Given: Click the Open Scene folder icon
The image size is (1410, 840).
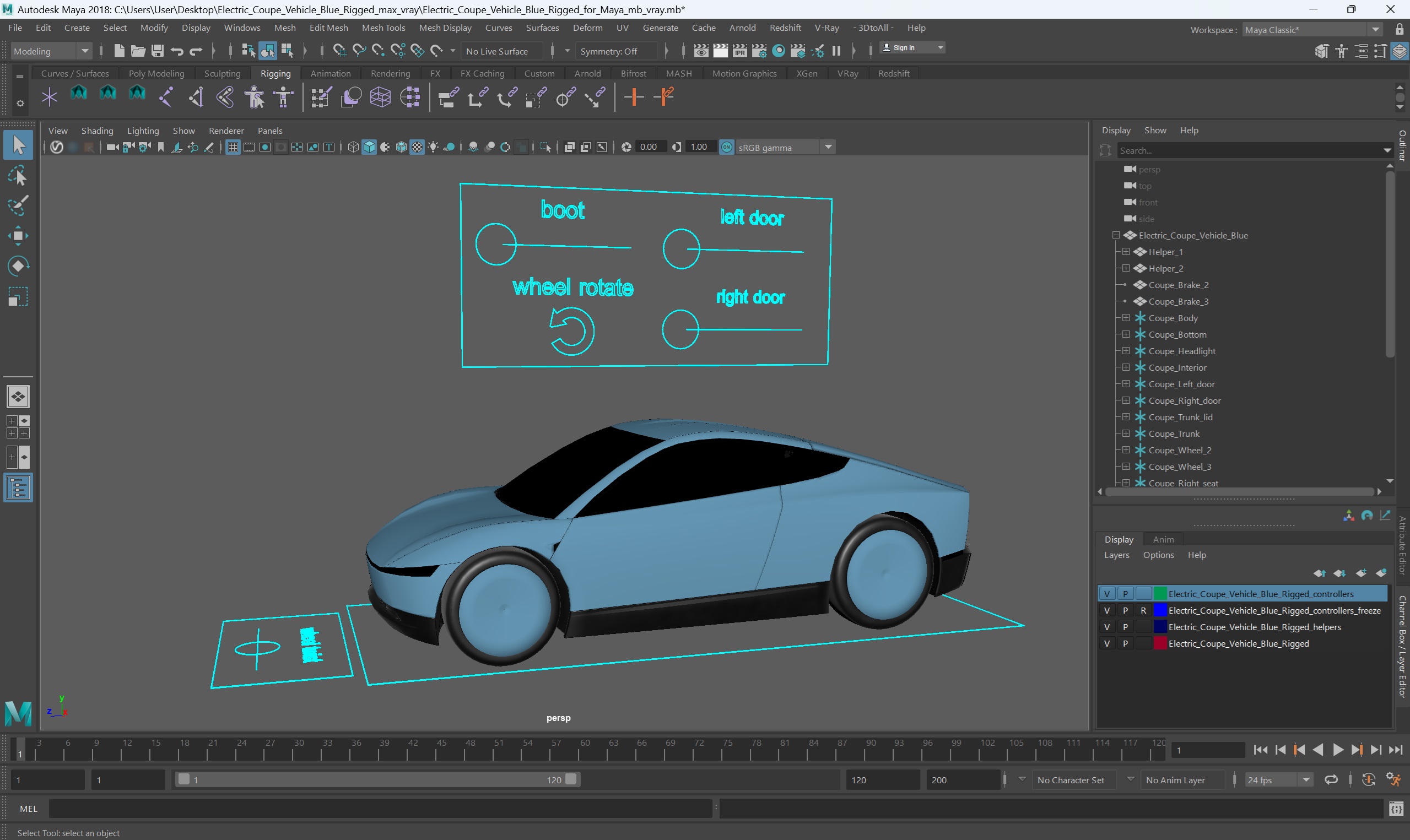Looking at the screenshot, I should (138, 51).
